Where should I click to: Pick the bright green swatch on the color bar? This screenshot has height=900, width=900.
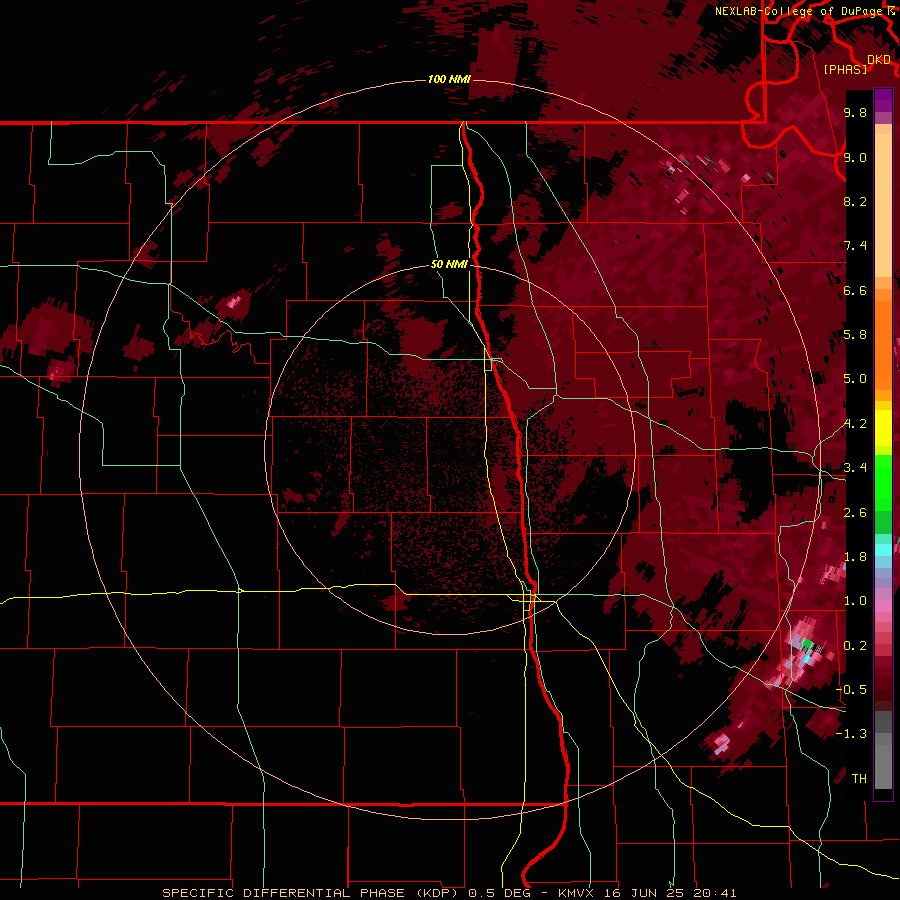click(x=883, y=483)
